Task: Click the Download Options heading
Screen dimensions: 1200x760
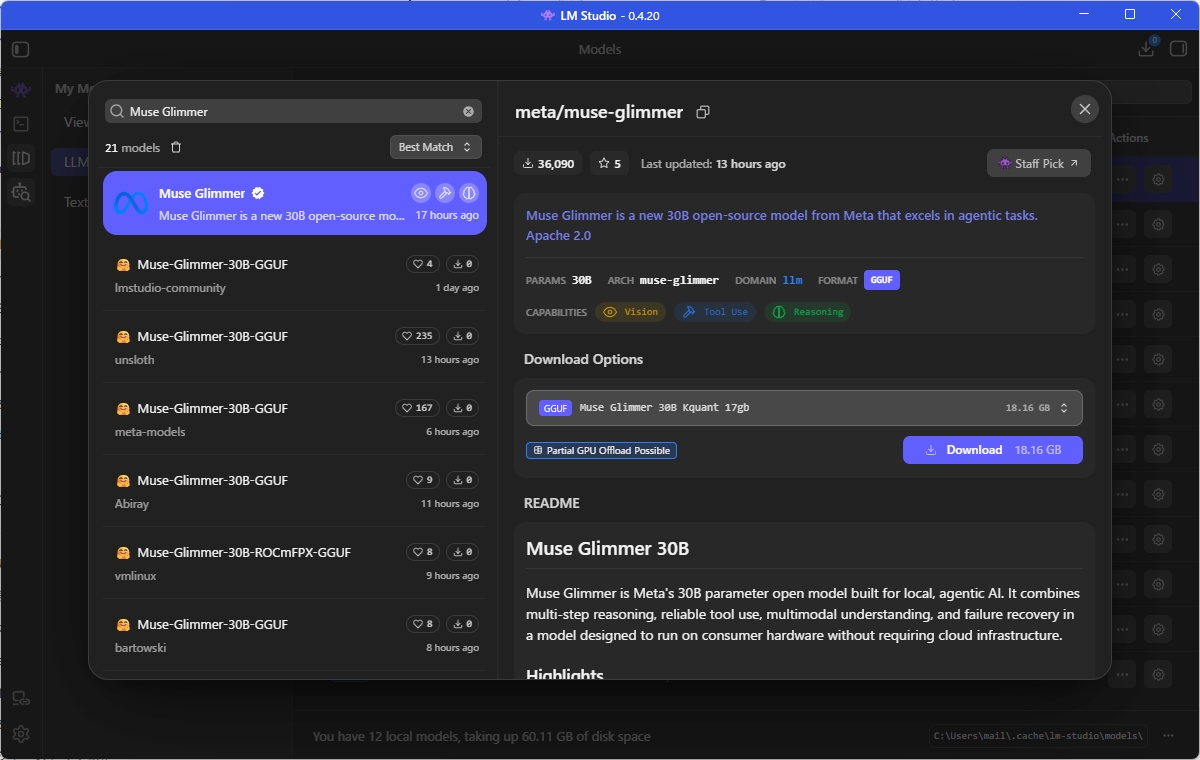Action: click(584, 359)
